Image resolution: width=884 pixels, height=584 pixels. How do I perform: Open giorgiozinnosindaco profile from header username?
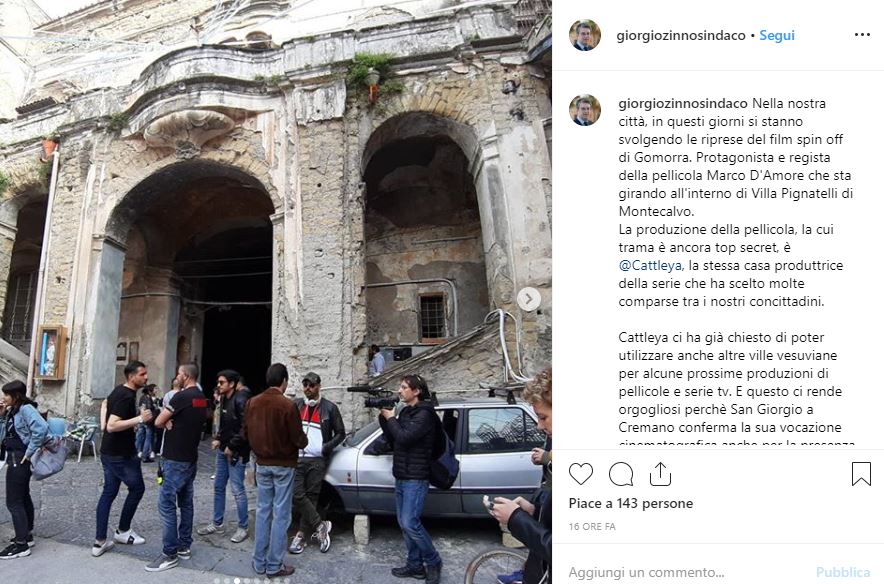681,35
